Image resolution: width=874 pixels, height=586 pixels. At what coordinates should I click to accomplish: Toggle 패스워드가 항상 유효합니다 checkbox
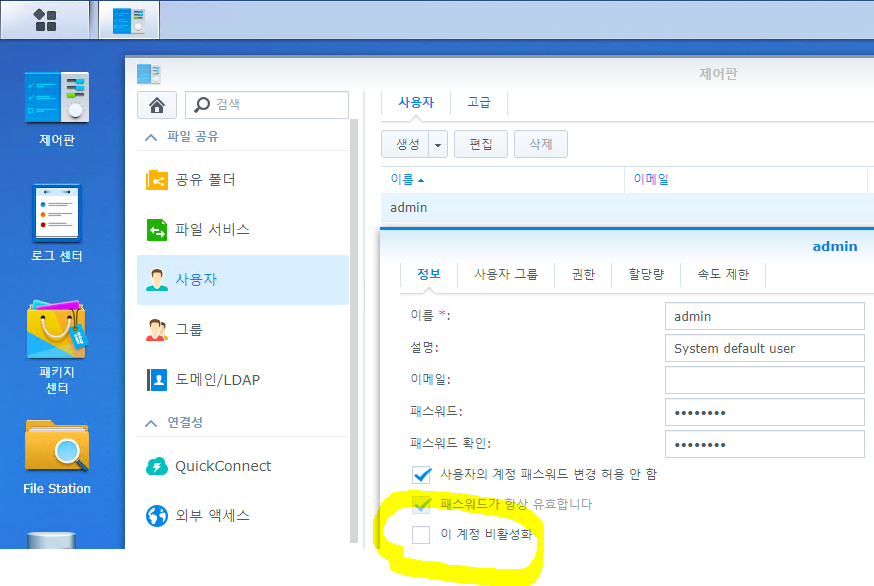coord(421,505)
